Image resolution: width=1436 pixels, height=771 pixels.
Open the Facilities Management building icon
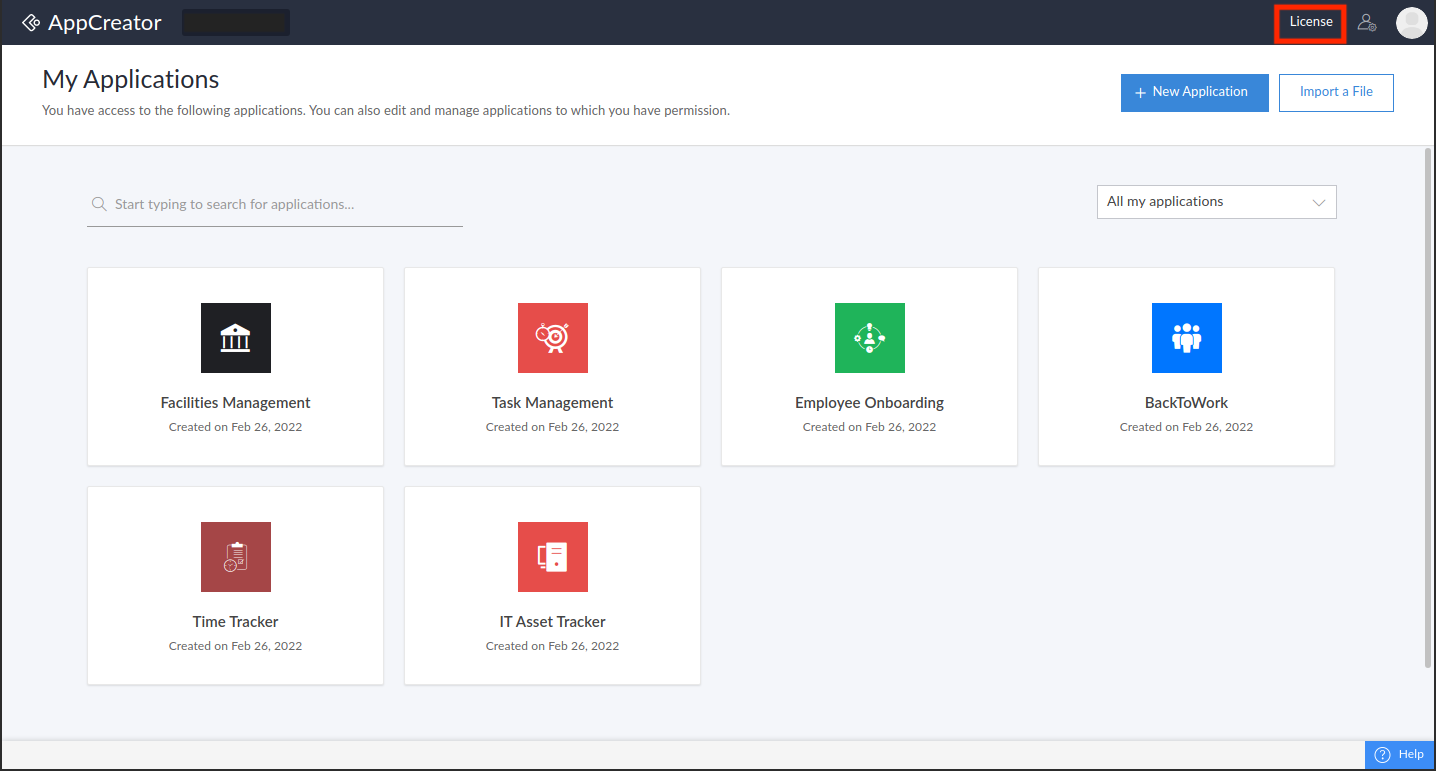(236, 338)
